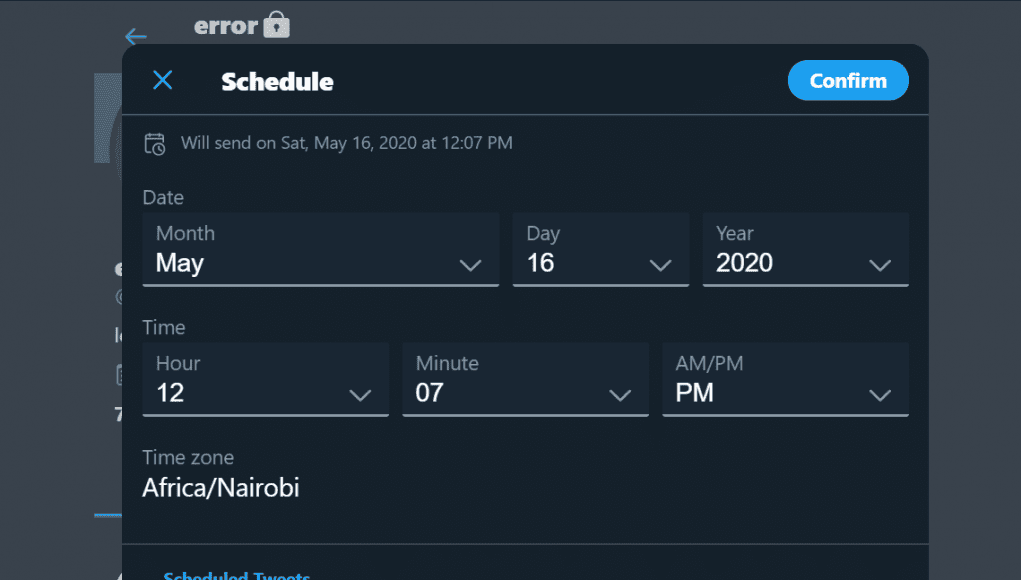The width and height of the screenshot is (1021, 580).
Task: Open the Day dropdown showing 16
Action: (x=600, y=250)
